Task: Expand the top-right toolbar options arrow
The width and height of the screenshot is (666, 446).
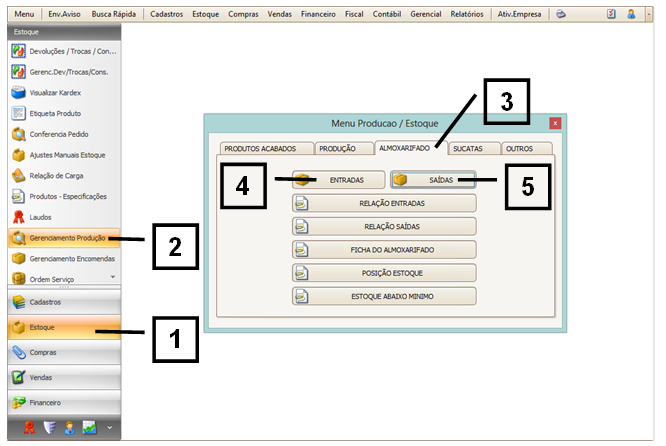Action: tap(650, 15)
